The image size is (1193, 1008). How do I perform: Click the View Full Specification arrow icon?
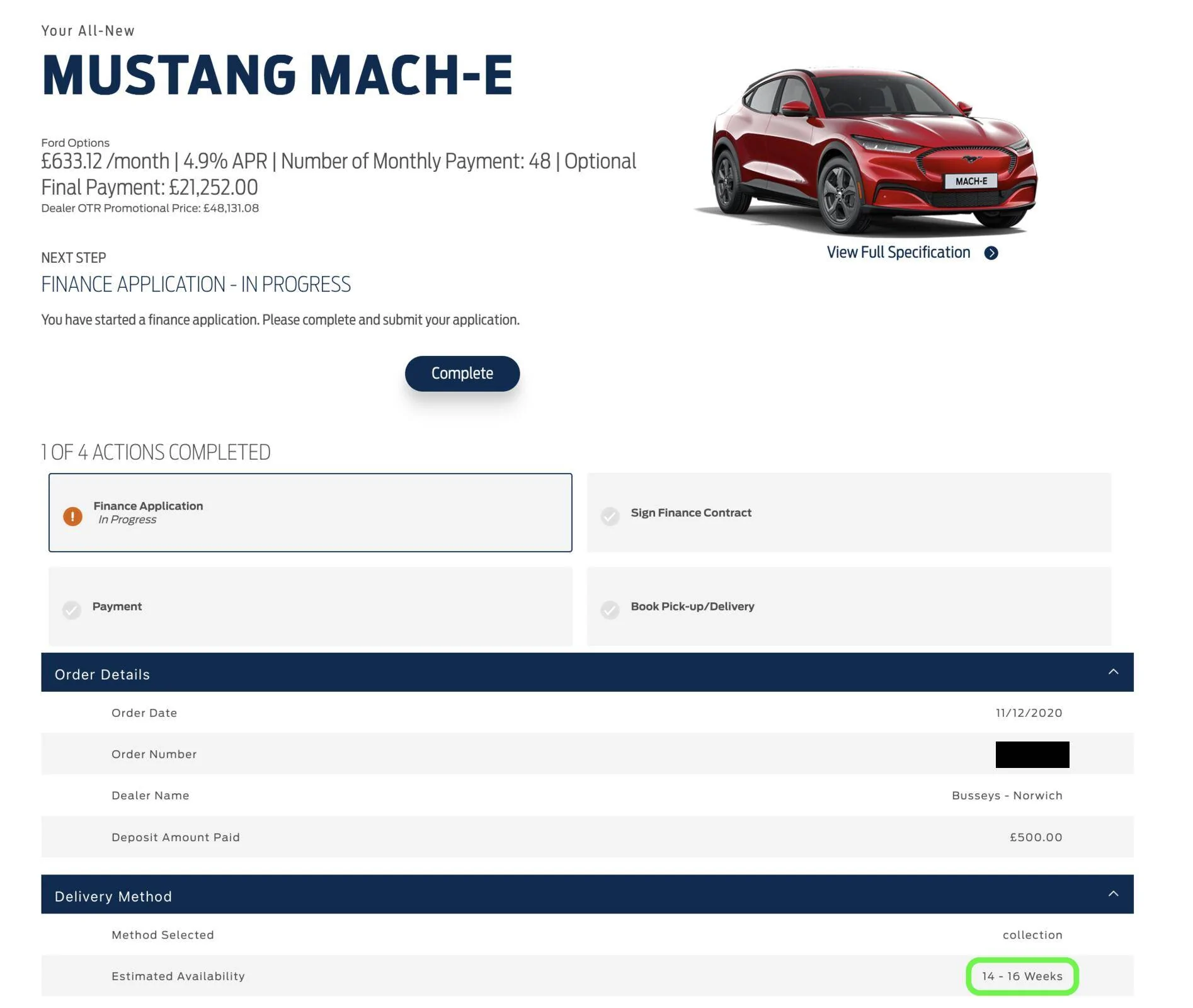[991, 253]
